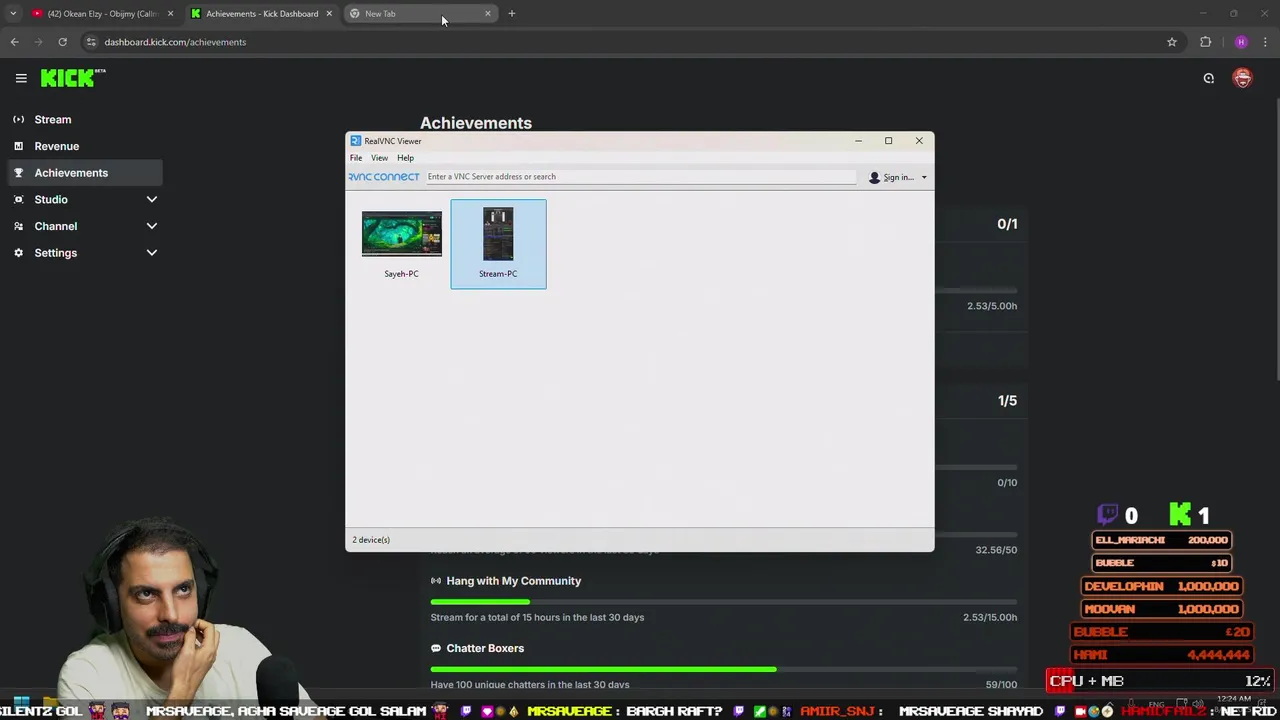The image size is (1280, 720).
Task: Maximize the RealVNC Viewer window
Action: click(888, 141)
